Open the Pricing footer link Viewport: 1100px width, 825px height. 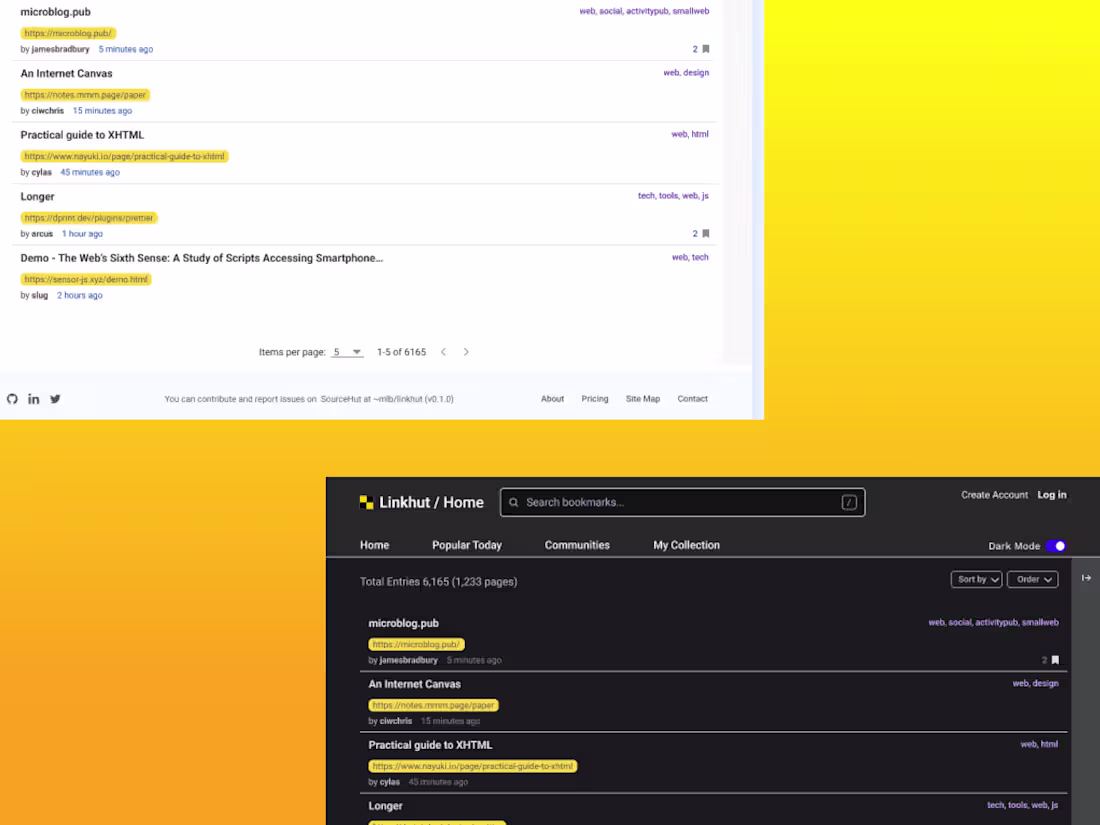pos(594,398)
